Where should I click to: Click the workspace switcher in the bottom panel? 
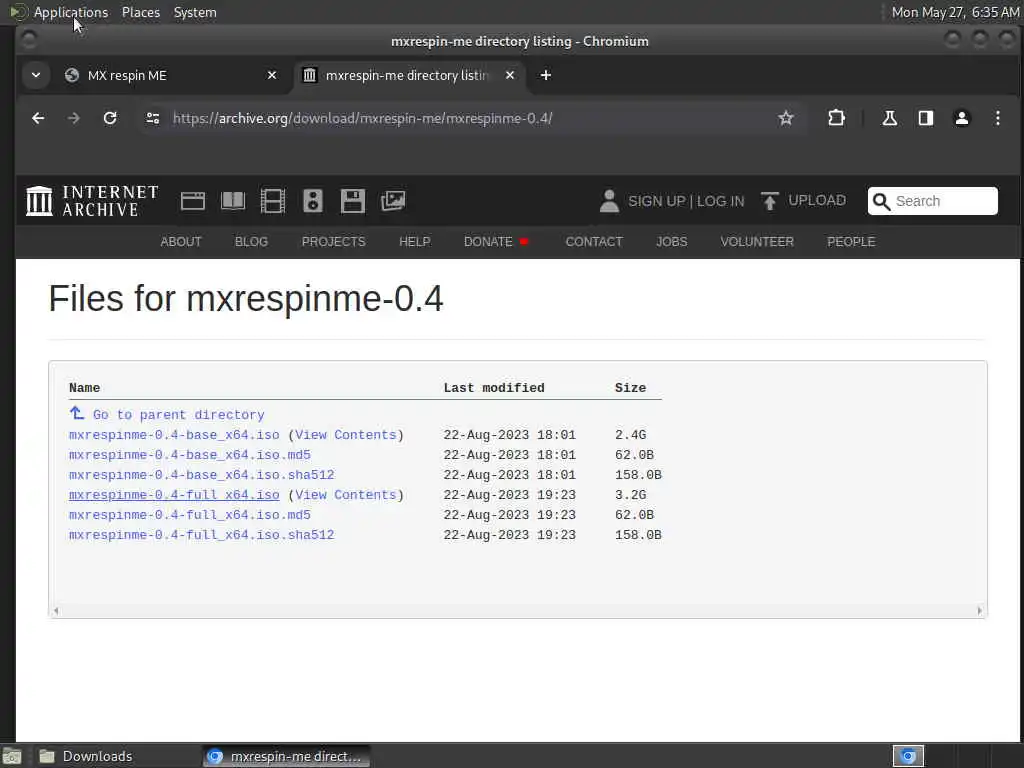tap(908, 756)
